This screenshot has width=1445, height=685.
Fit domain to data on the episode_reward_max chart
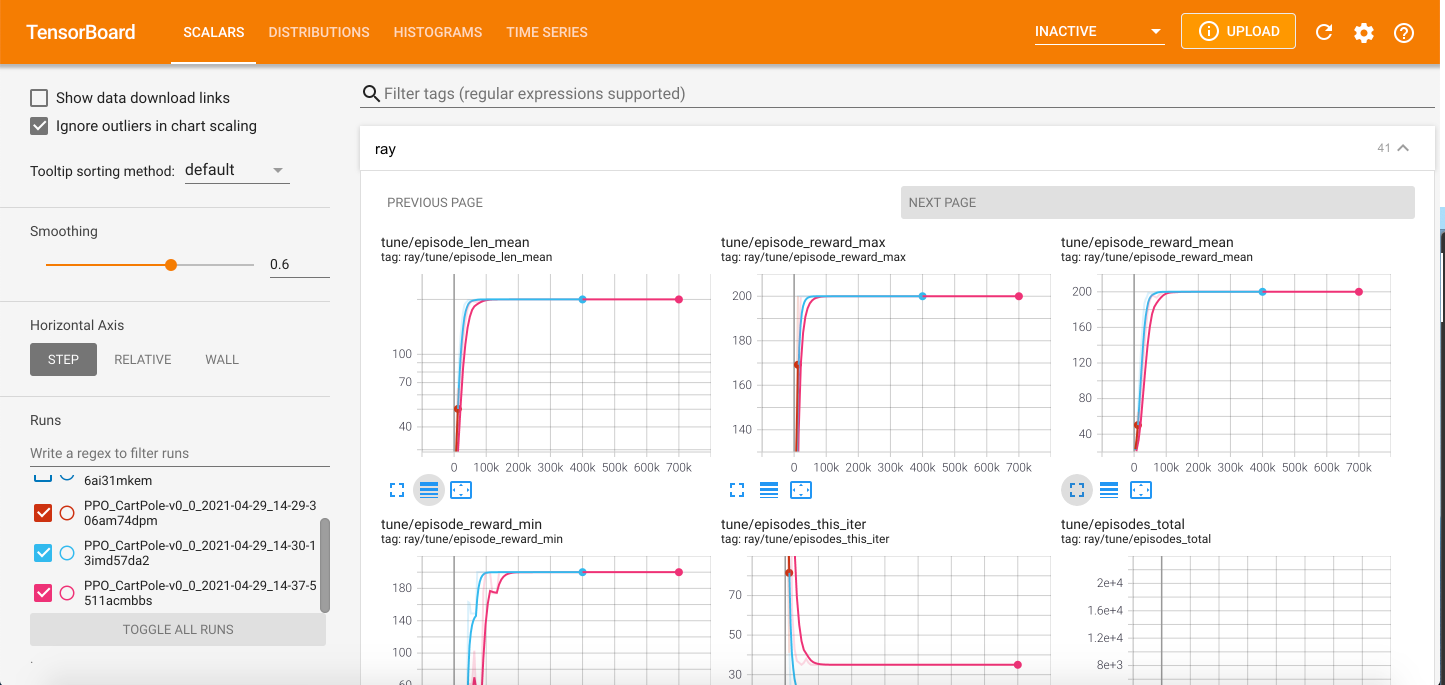pos(801,490)
